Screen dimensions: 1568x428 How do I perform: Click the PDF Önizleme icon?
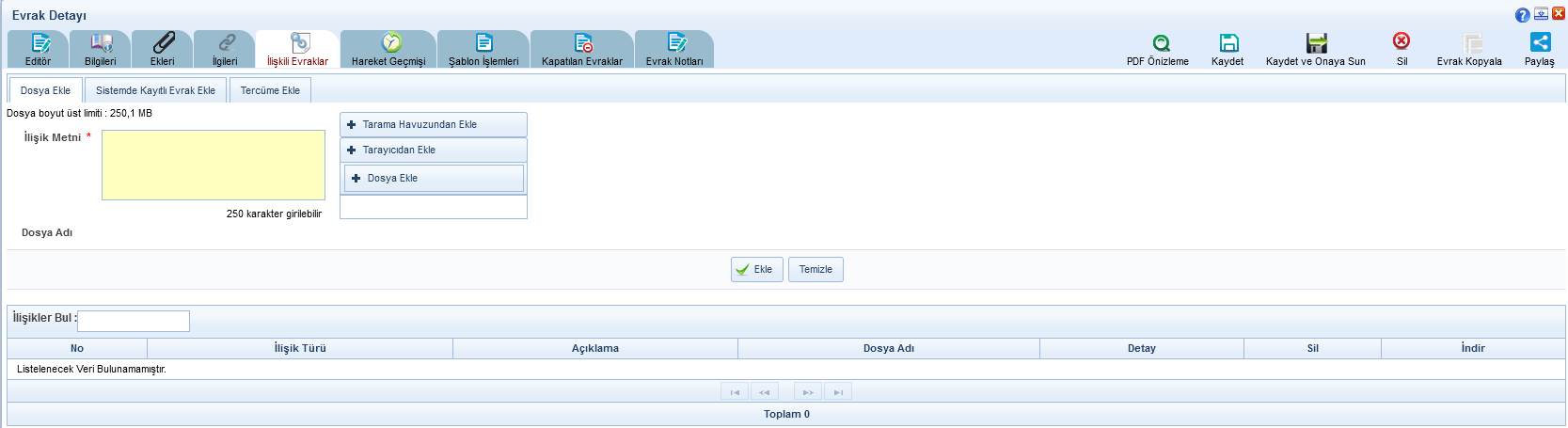(x=1161, y=43)
